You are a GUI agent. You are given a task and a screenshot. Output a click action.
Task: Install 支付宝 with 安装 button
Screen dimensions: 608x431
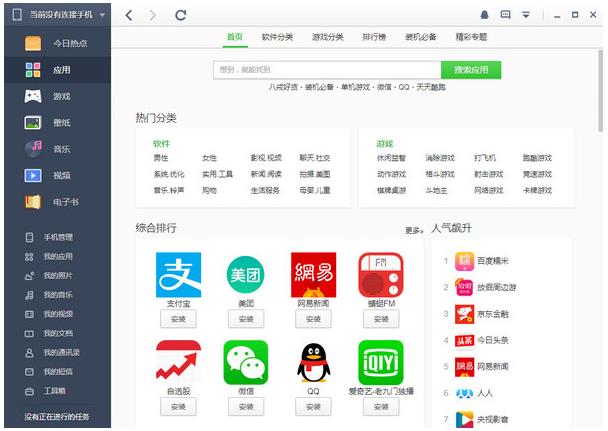pos(178,319)
